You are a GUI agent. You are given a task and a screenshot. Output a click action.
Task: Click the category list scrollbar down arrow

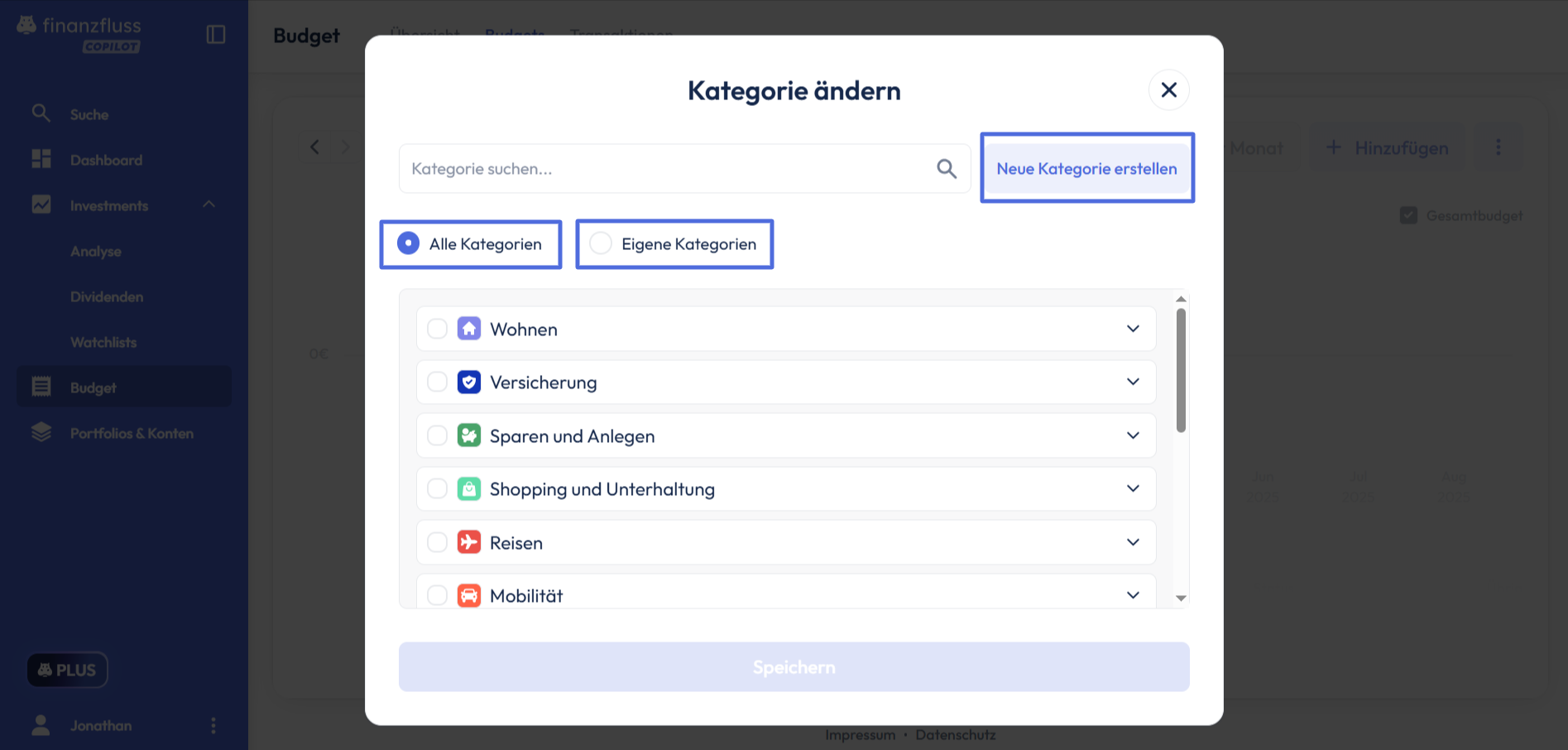(x=1181, y=598)
